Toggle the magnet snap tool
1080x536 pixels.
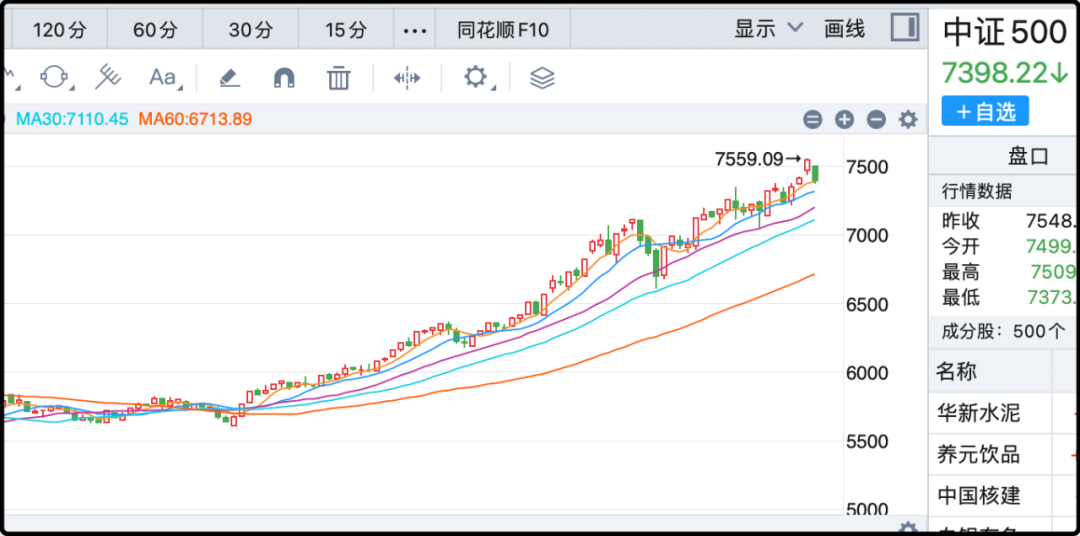click(284, 77)
